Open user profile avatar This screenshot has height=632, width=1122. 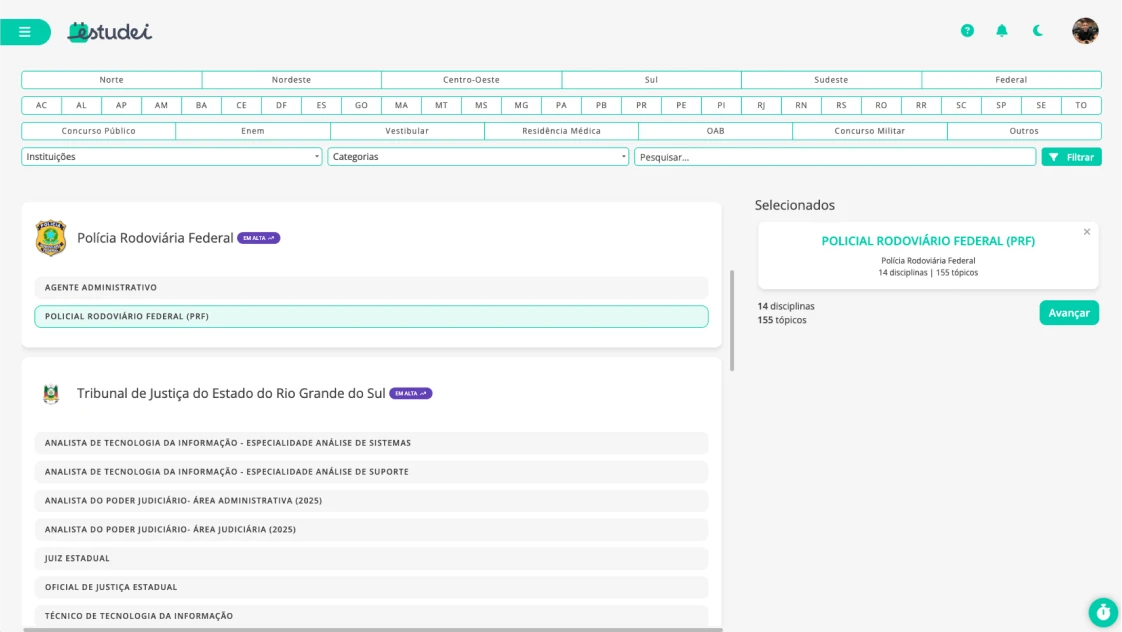[1085, 31]
